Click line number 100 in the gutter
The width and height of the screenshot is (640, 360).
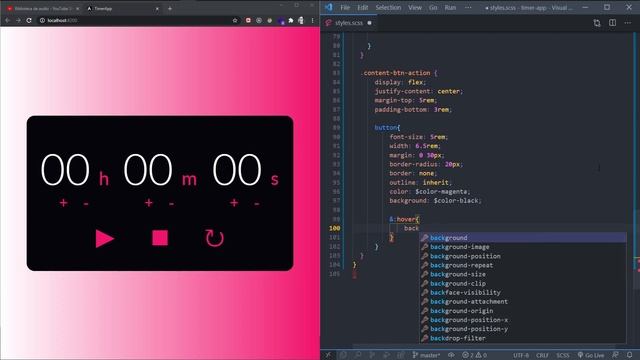point(334,229)
